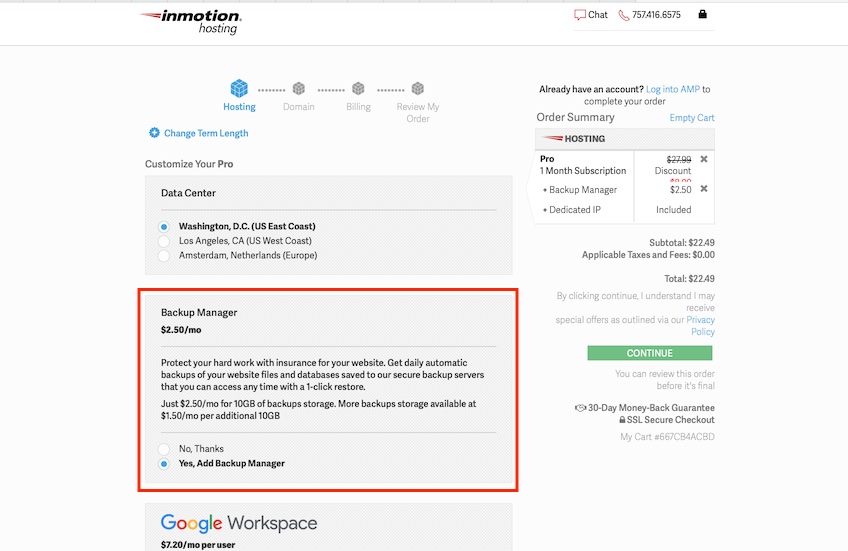848x551 pixels.
Task: Click the Backup Manager section heading
Action: [x=199, y=313]
